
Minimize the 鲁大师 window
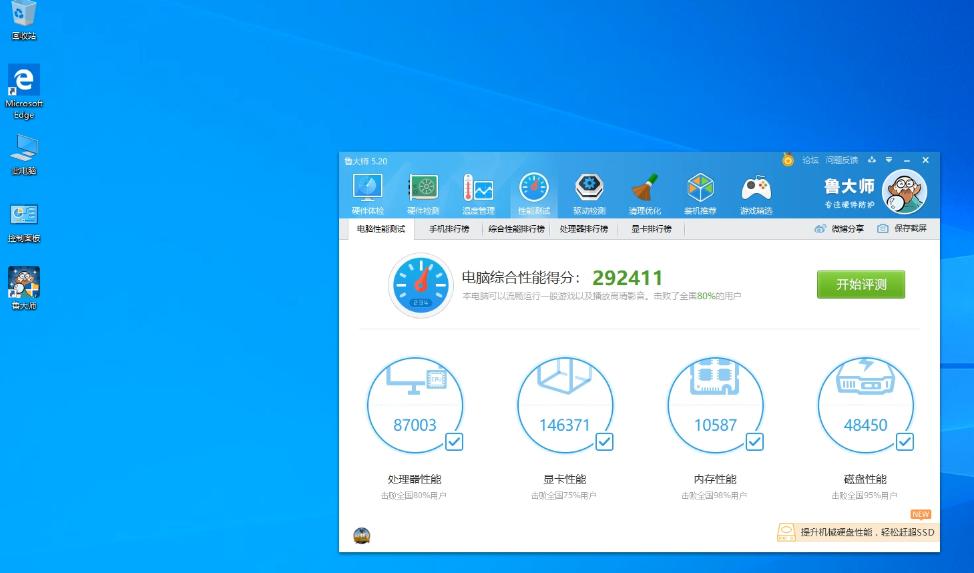pos(907,160)
